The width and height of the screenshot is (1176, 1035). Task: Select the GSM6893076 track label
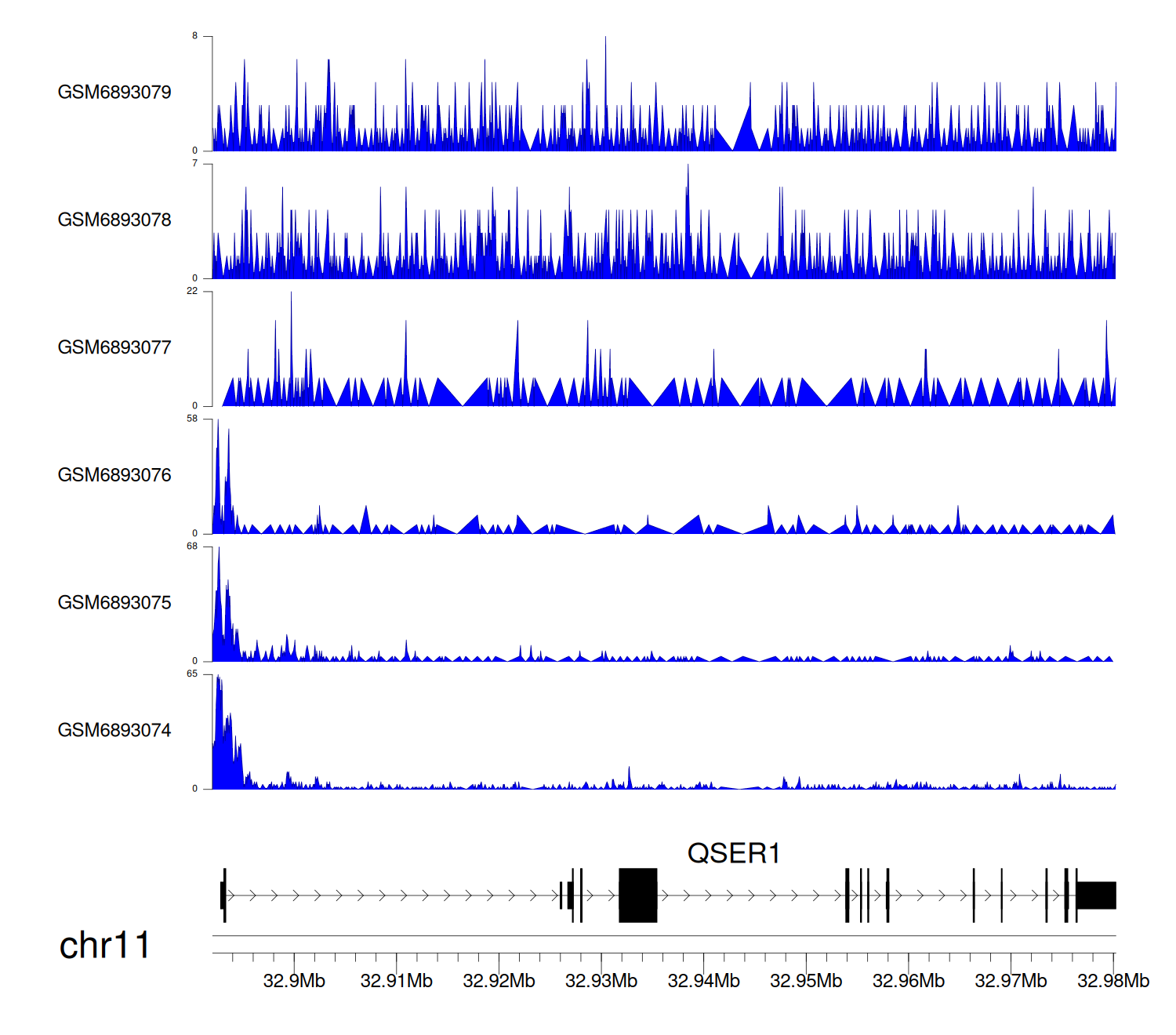coord(114,476)
